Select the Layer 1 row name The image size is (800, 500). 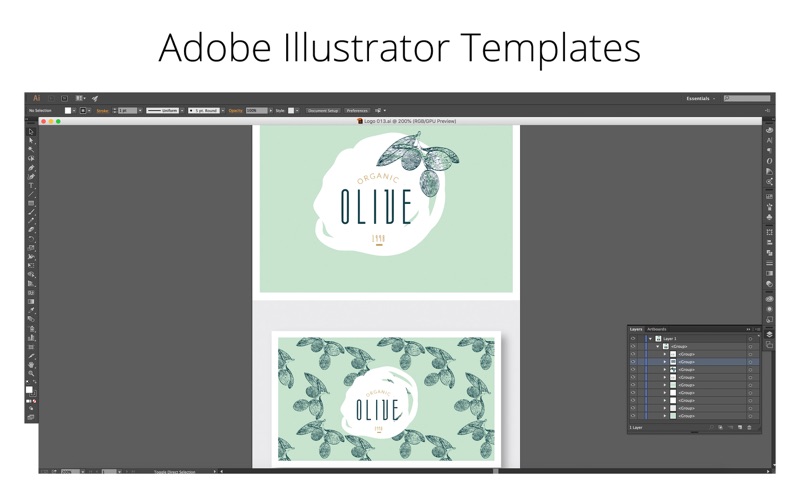point(669,339)
